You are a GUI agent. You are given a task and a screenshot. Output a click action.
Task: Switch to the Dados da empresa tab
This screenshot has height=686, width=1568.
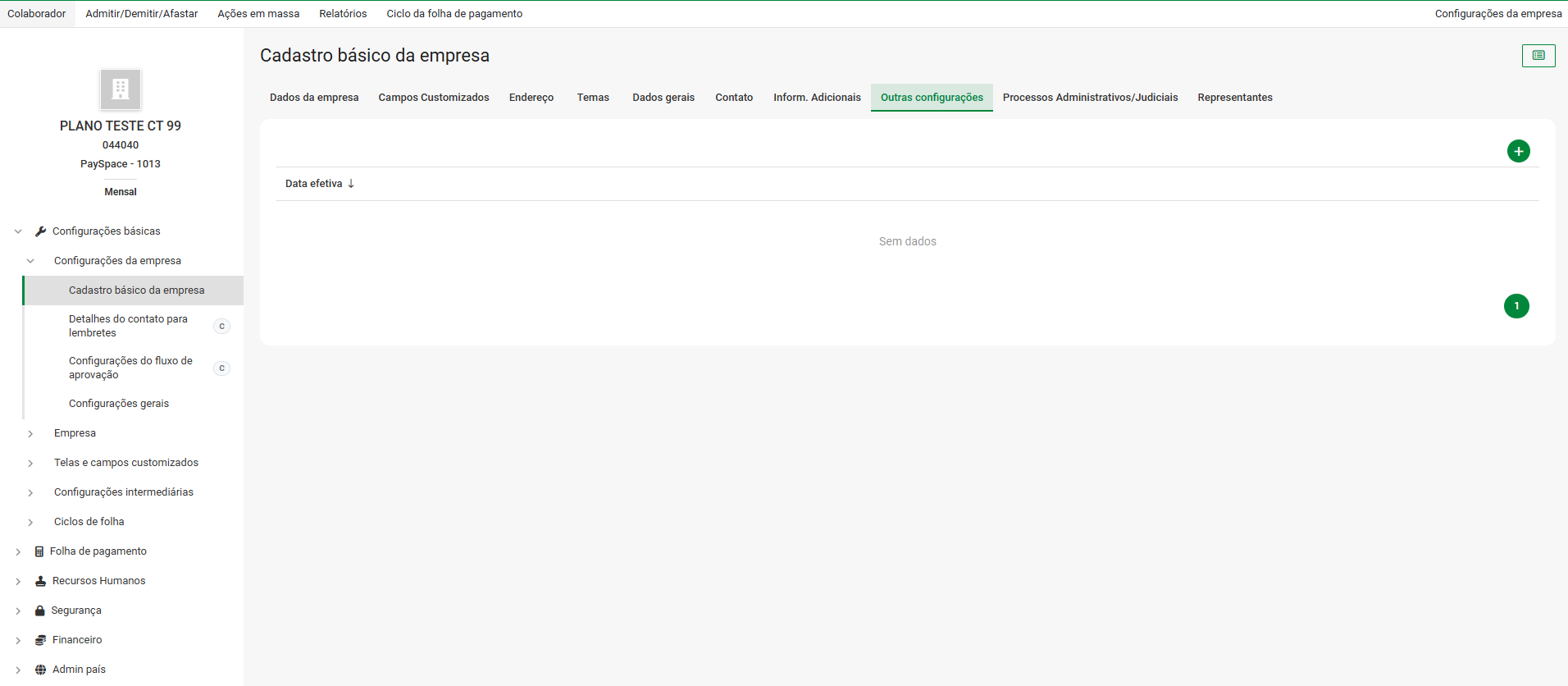click(x=314, y=98)
